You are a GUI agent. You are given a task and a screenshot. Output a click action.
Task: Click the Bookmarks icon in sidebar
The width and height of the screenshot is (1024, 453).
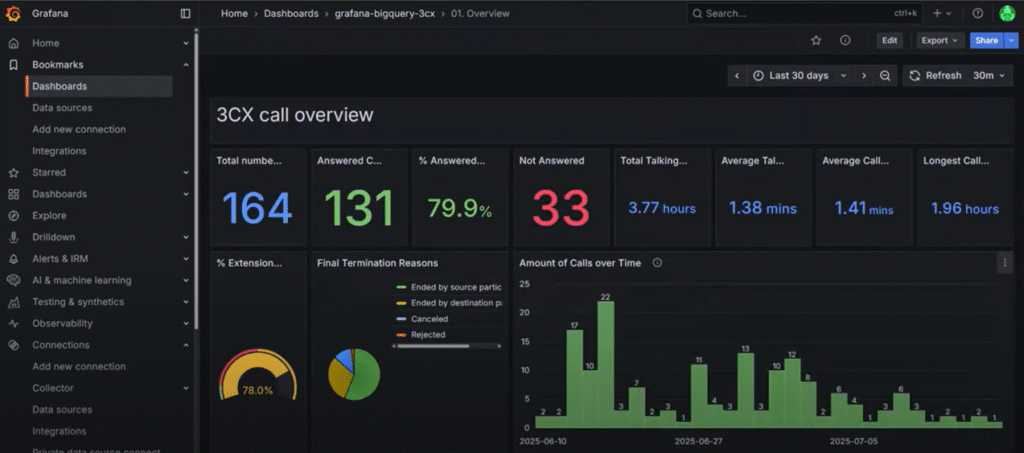[x=13, y=65]
